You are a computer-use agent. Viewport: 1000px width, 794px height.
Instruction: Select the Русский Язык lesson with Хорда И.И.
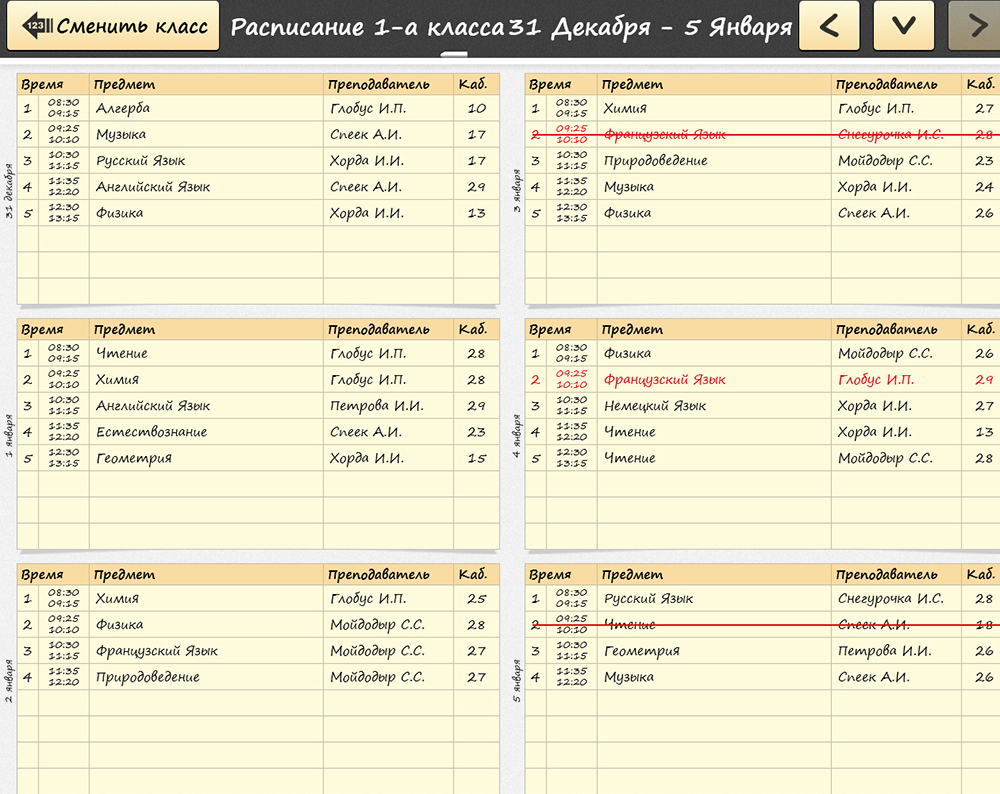258,161
